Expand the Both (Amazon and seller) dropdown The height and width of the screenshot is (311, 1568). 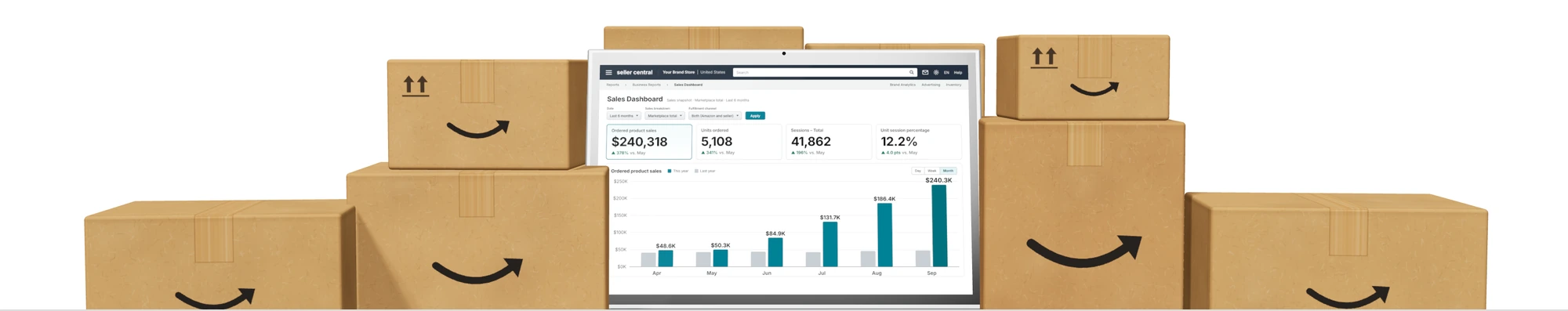[x=715, y=116]
